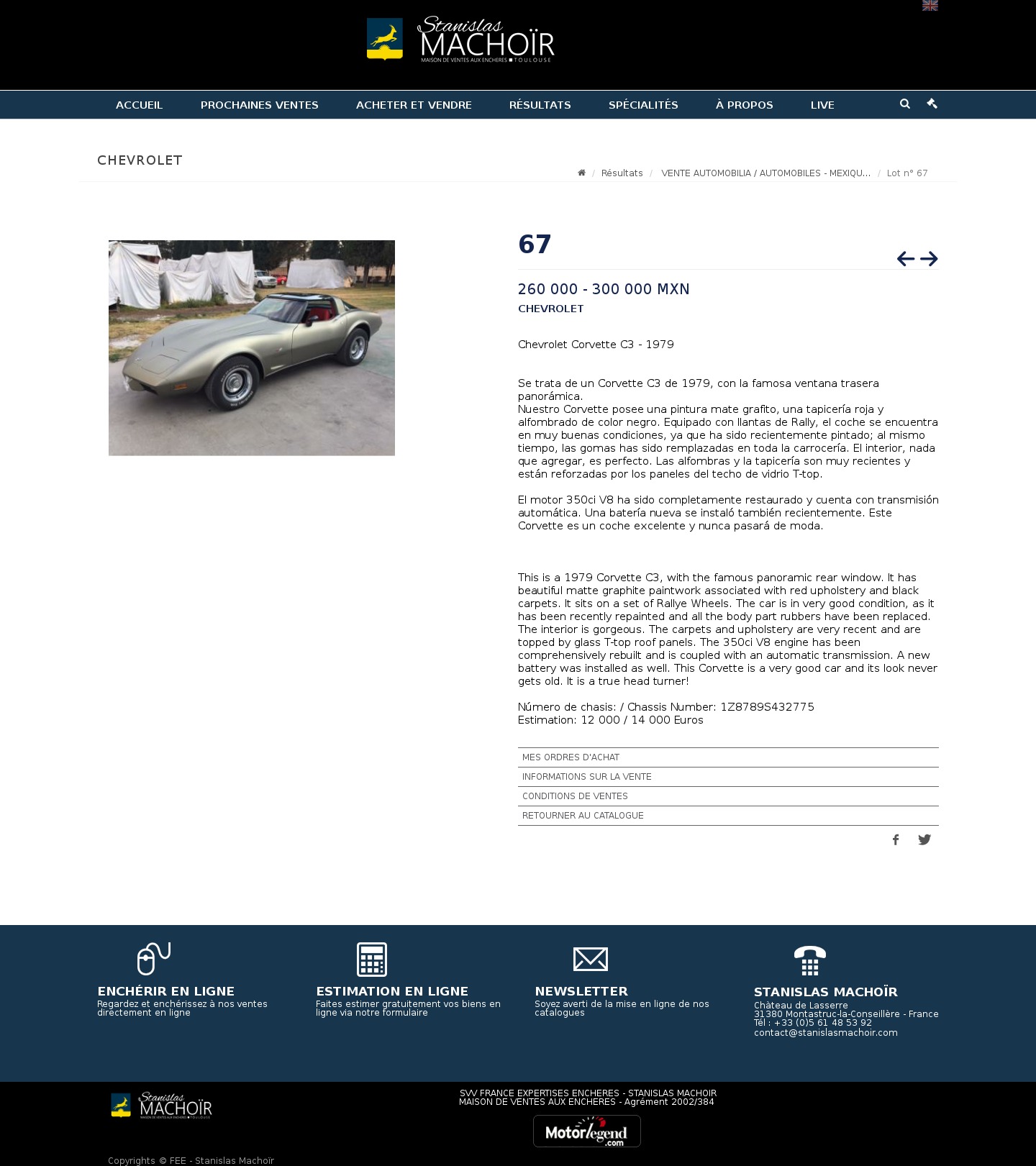Viewport: 1036px width, 1166px height.
Task: Go to previous lot with left arrow
Action: [906, 259]
